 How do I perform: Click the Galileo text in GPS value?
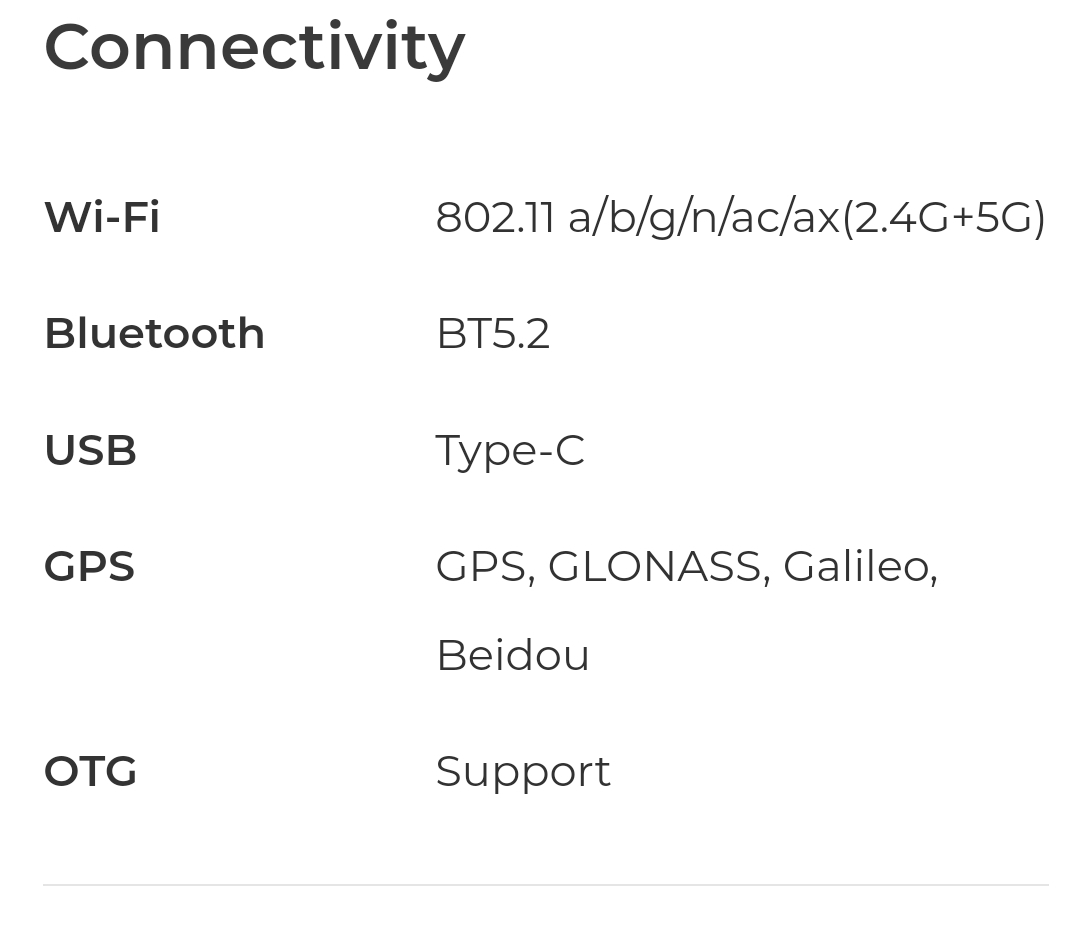(856, 566)
